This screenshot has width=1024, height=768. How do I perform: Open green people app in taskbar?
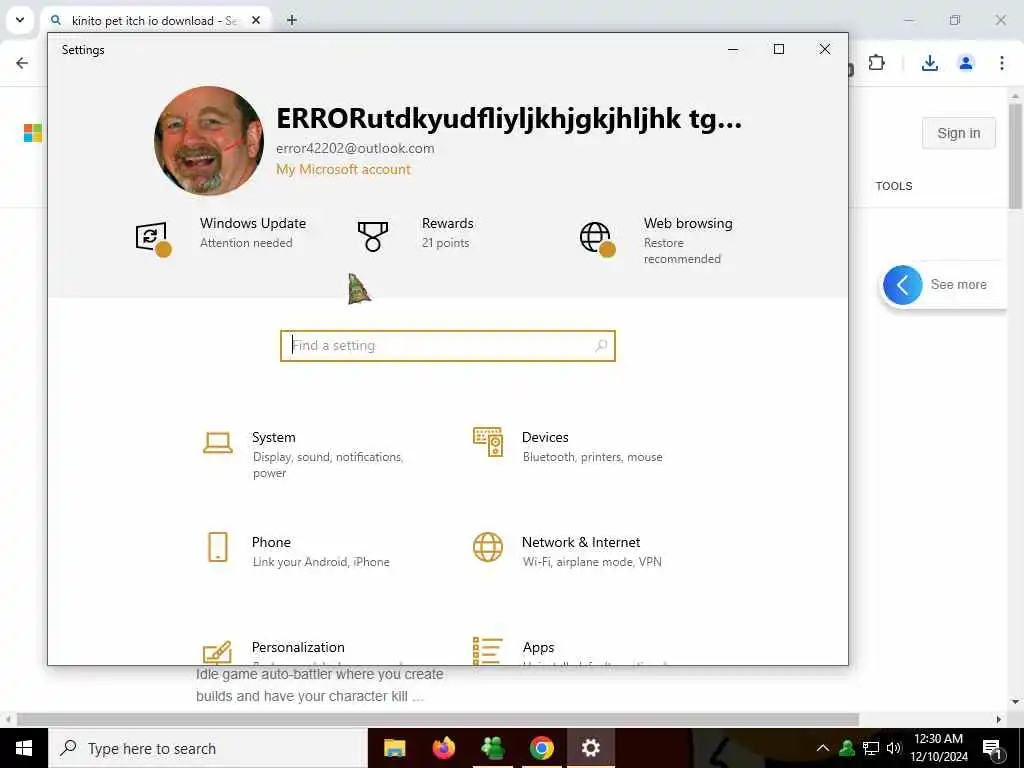[493, 748]
